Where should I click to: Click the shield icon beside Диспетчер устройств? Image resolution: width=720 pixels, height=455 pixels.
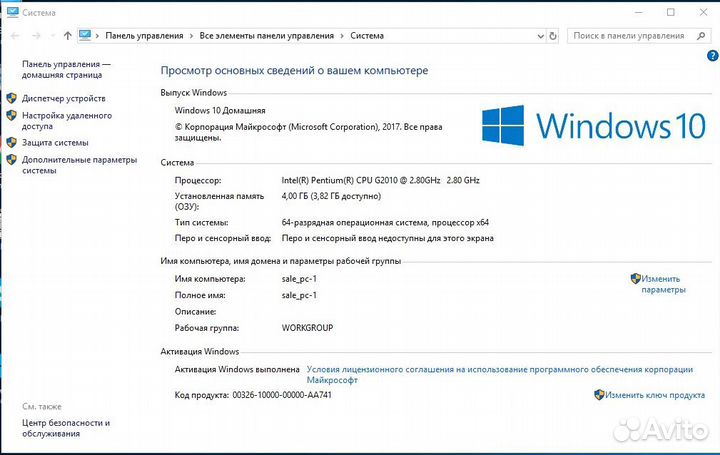pyautogui.click(x=12, y=98)
